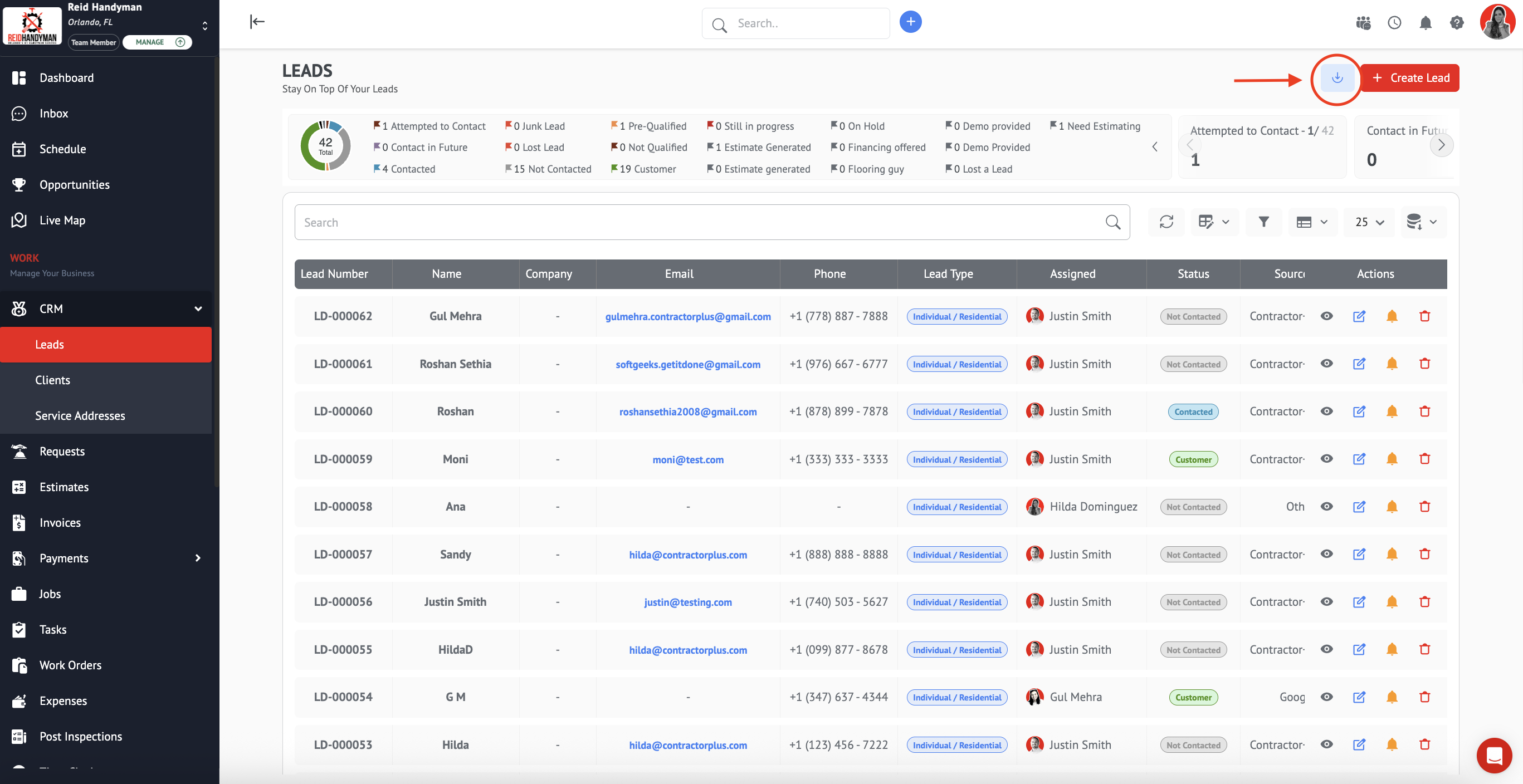Set a reminder bell for lead LD-000059

pyautogui.click(x=1392, y=459)
